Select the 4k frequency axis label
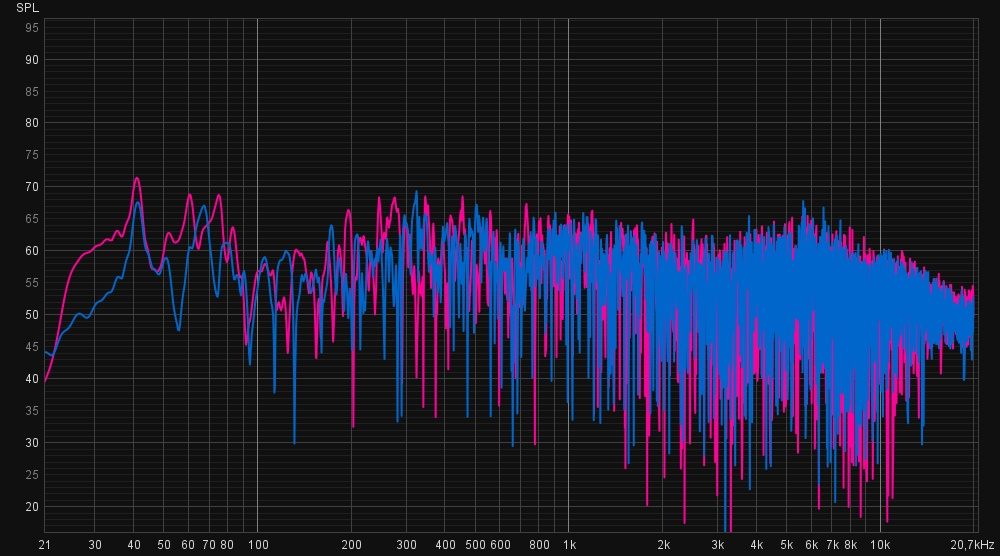 [756, 545]
